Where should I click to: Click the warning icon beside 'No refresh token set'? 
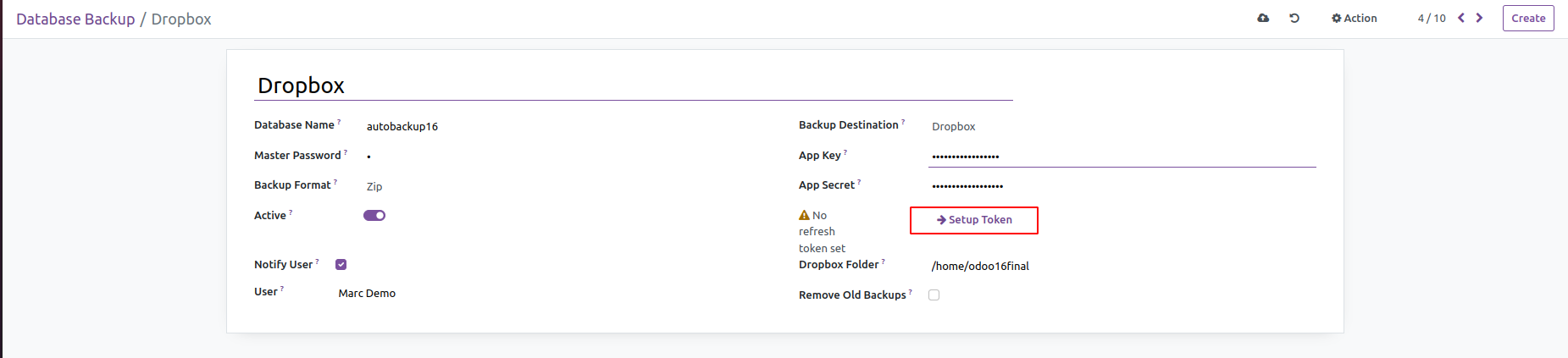804,215
